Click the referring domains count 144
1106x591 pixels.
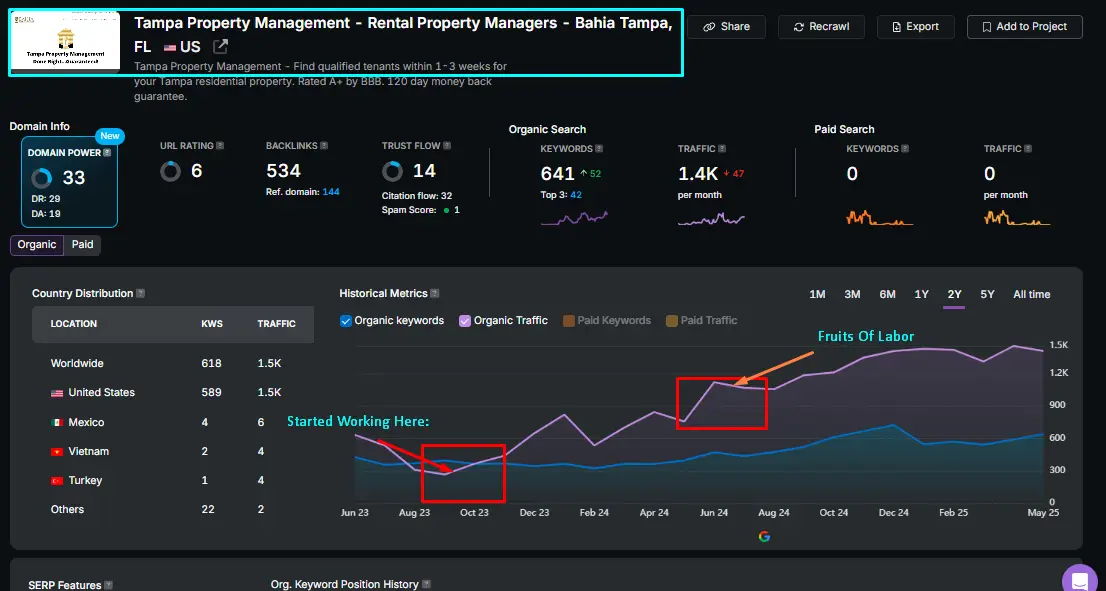pyautogui.click(x=331, y=192)
